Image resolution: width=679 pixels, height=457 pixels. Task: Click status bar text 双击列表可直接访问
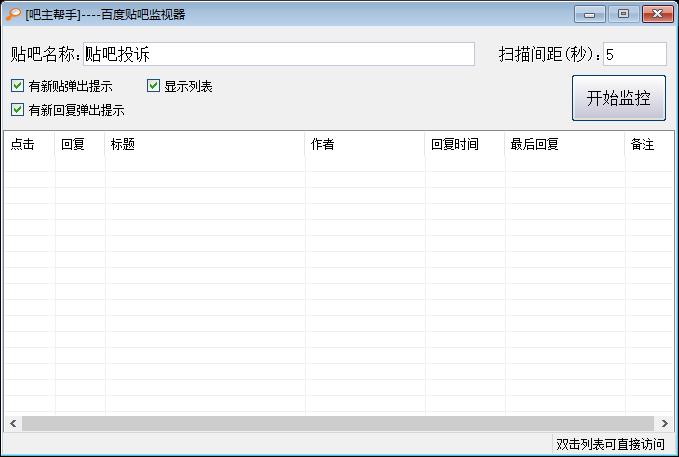pyautogui.click(x=610, y=444)
